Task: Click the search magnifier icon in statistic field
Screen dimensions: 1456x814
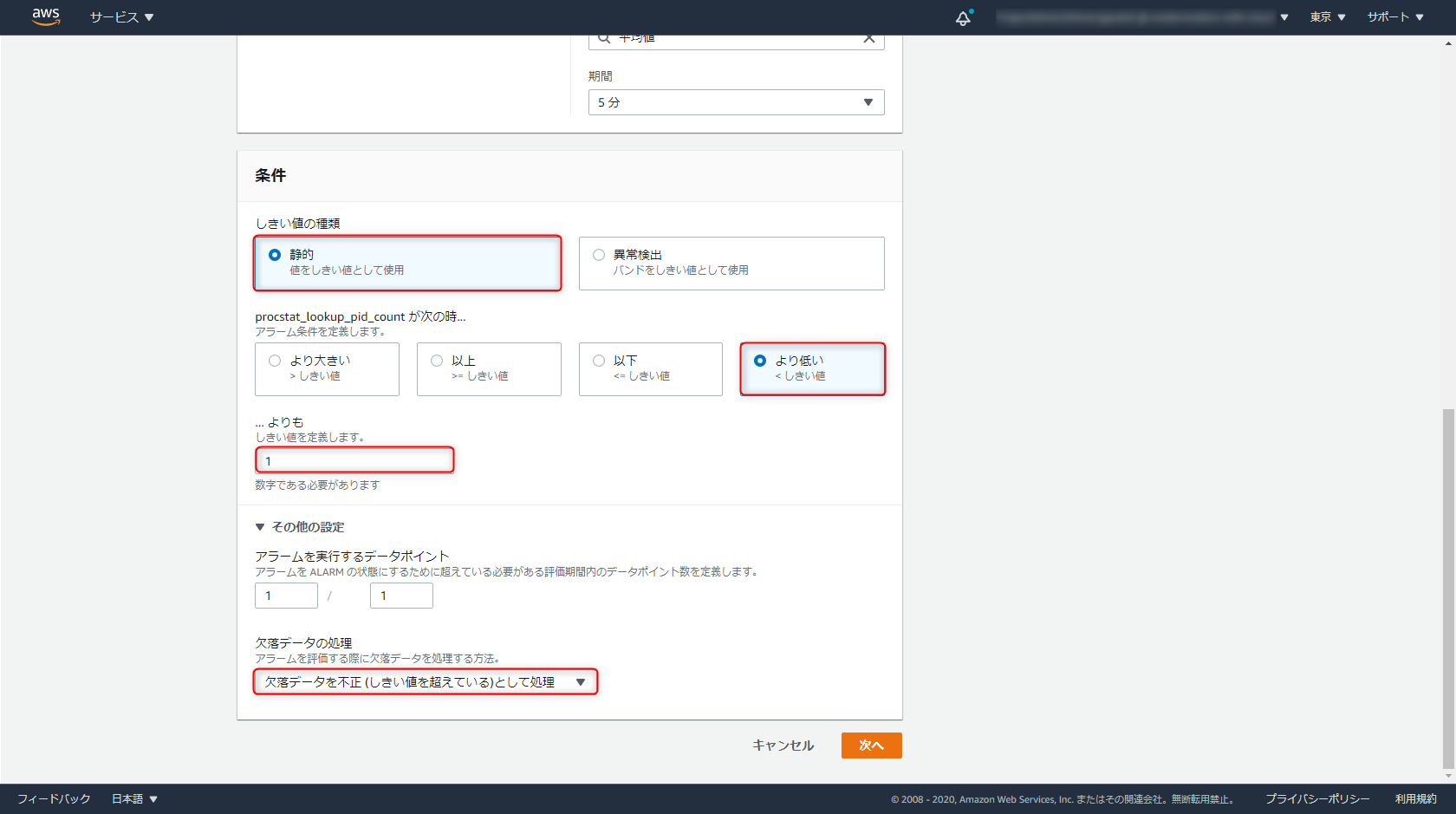Action: (x=604, y=39)
